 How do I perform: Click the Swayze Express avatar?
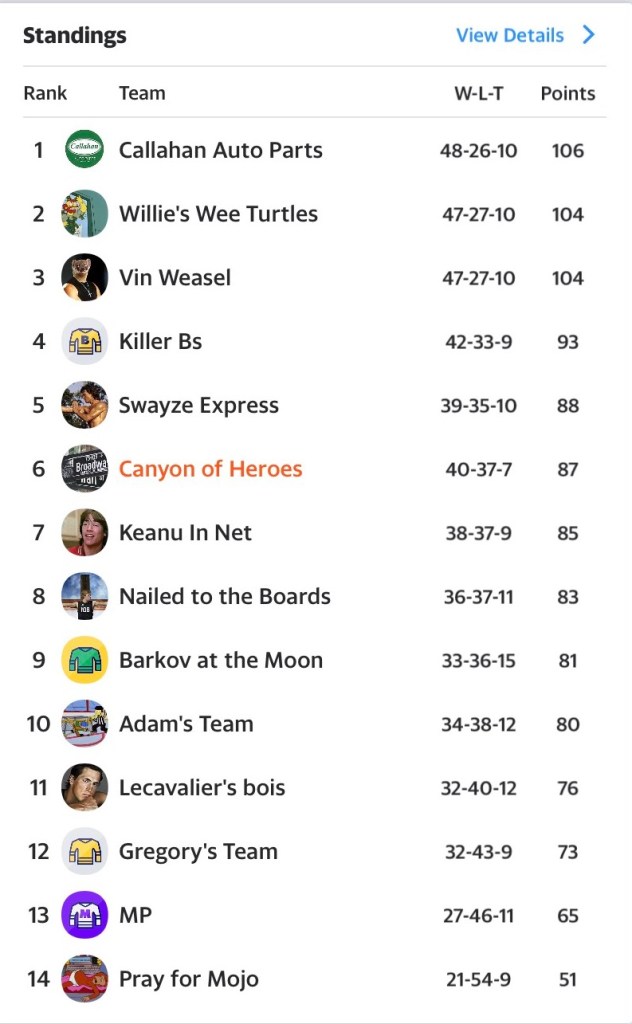click(84, 405)
